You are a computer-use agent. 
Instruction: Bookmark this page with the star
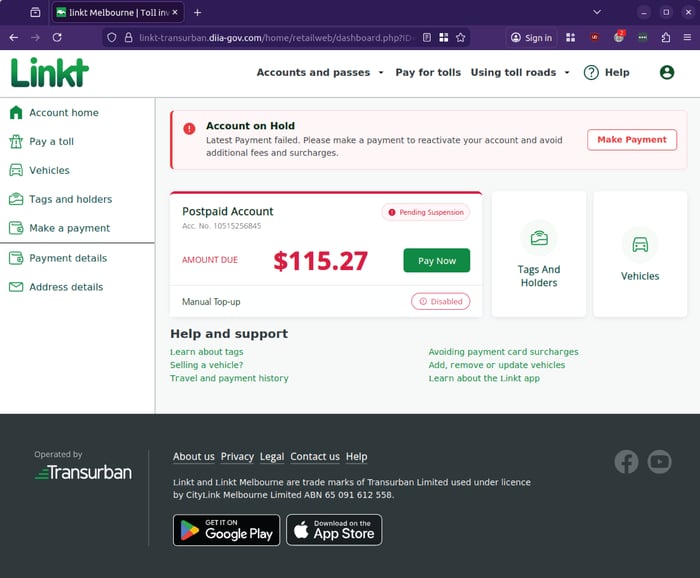461,37
